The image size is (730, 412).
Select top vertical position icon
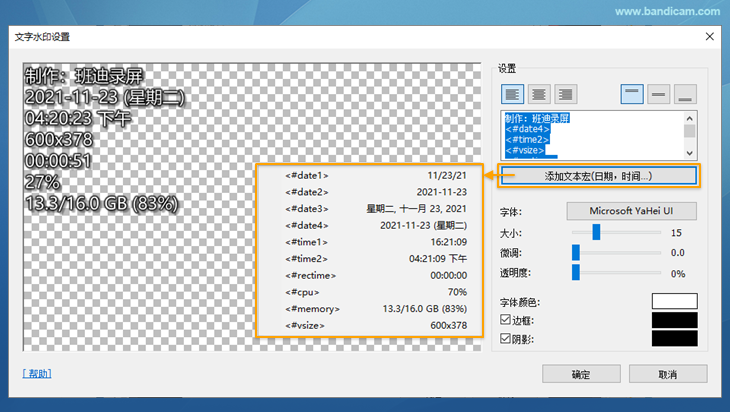[x=632, y=94]
